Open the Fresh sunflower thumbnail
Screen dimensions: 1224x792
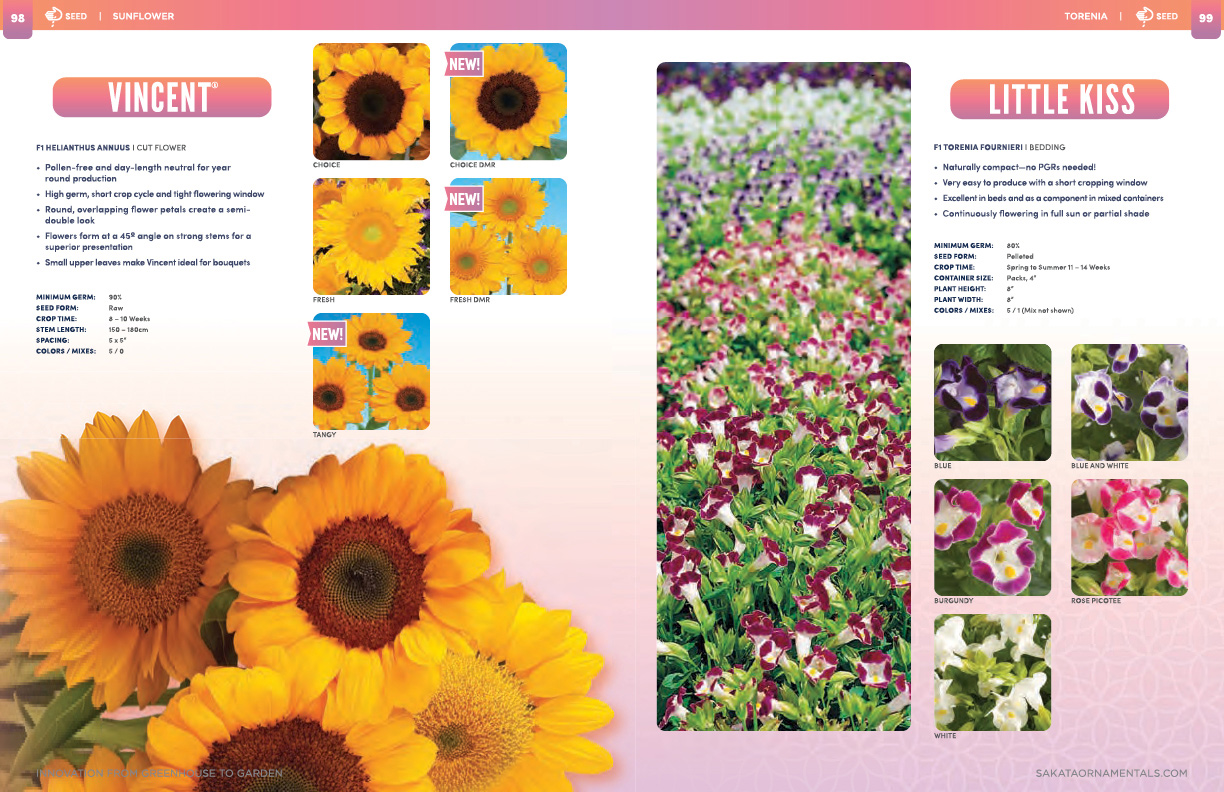[x=371, y=236]
